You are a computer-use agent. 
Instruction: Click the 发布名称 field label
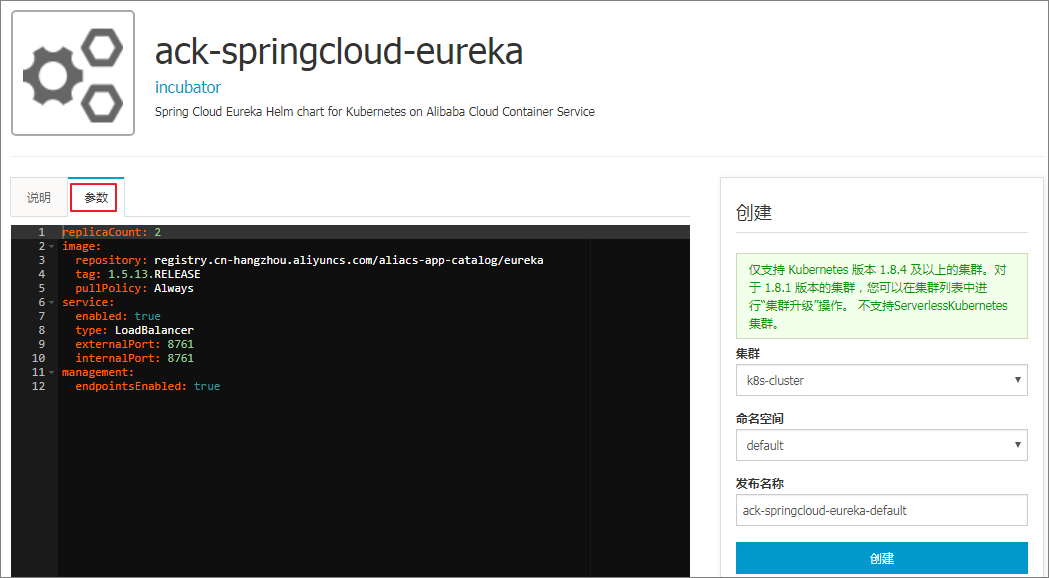[x=760, y=484]
